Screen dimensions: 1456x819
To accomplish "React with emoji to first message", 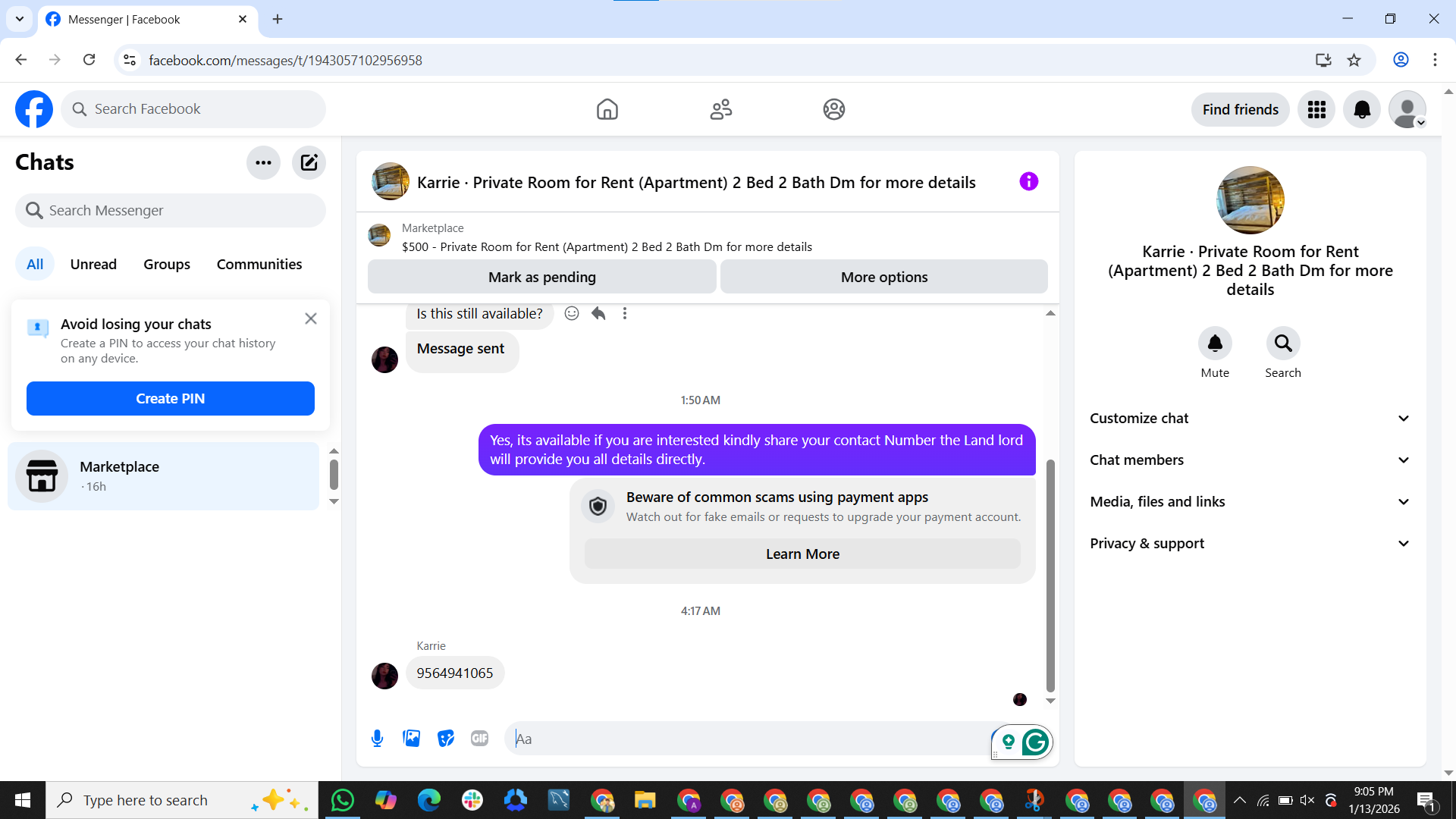I will (x=572, y=313).
